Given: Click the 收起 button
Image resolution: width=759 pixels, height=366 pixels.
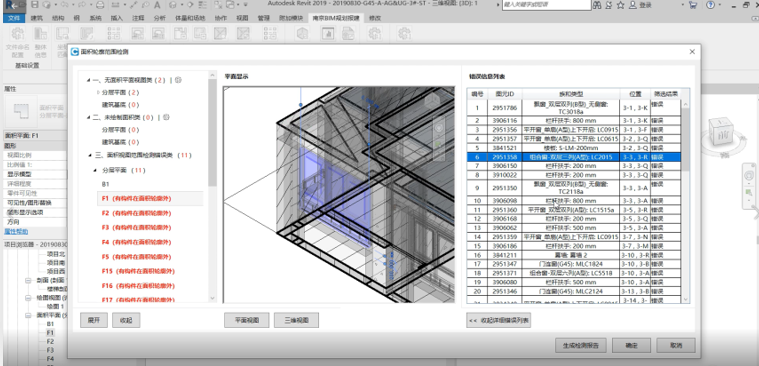Looking at the screenshot, I should pyautogui.click(x=126, y=320).
